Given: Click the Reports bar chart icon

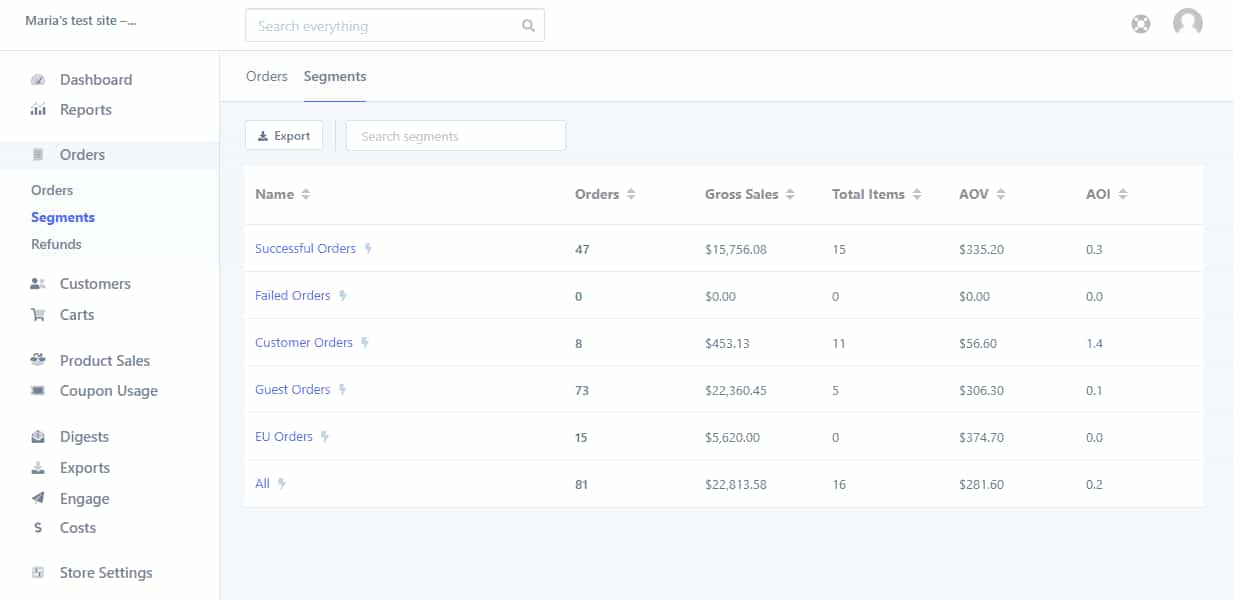Looking at the screenshot, I should [38, 110].
